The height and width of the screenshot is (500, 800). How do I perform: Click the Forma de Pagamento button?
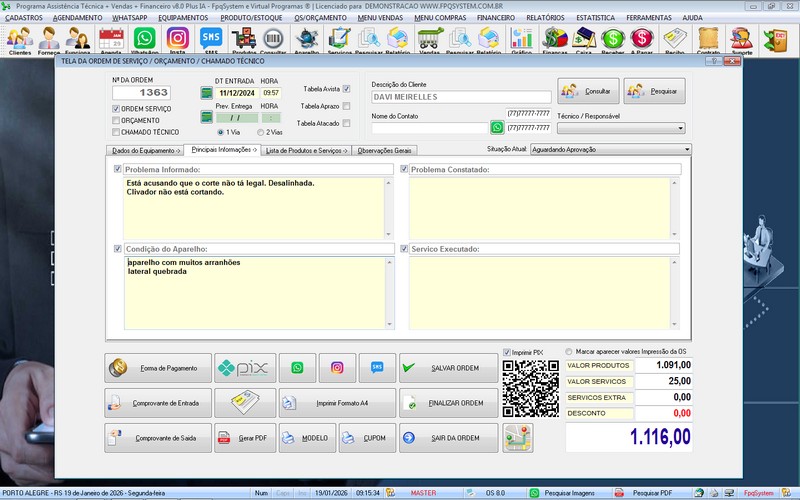click(158, 368)
